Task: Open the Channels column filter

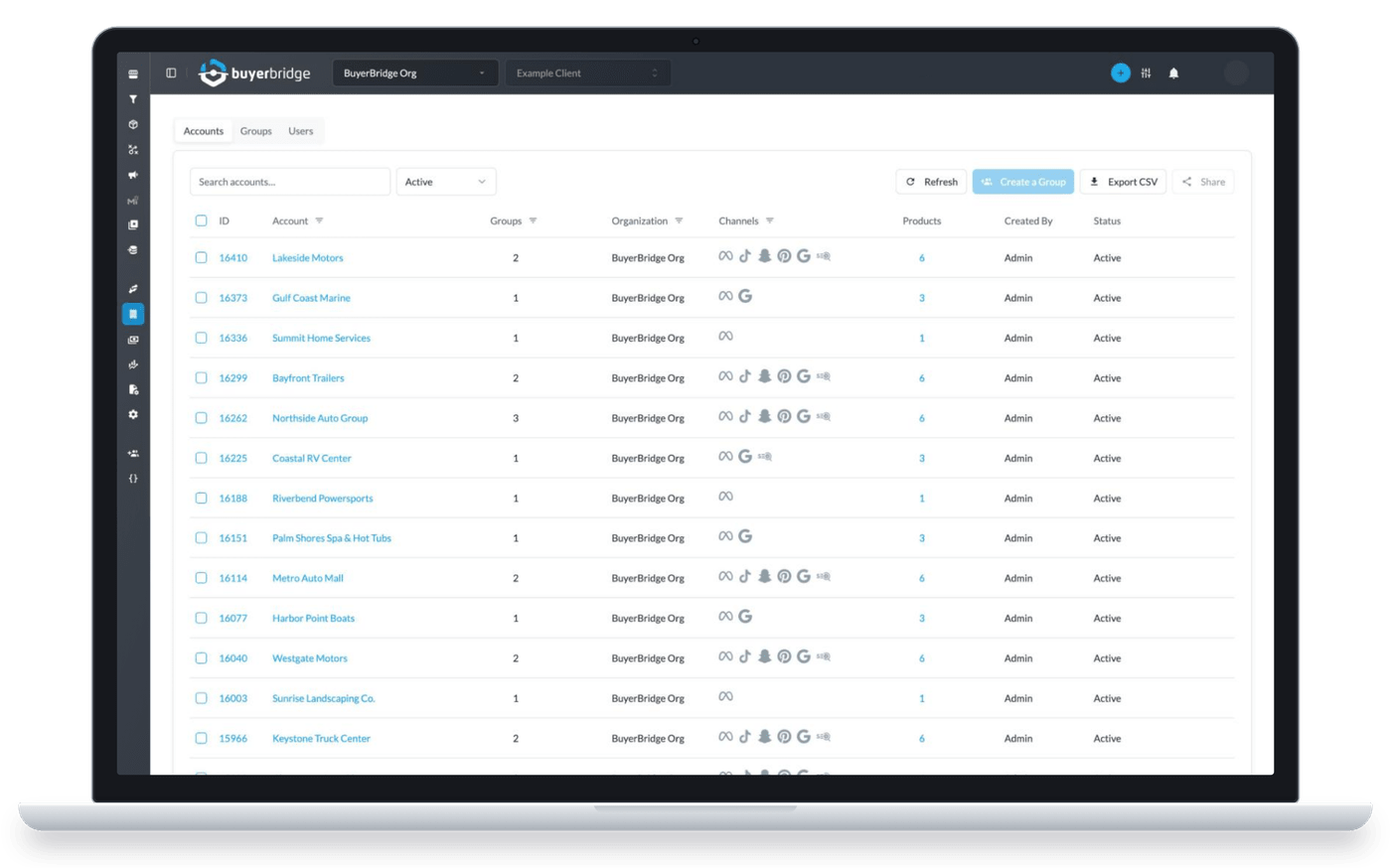Action: 769,221
